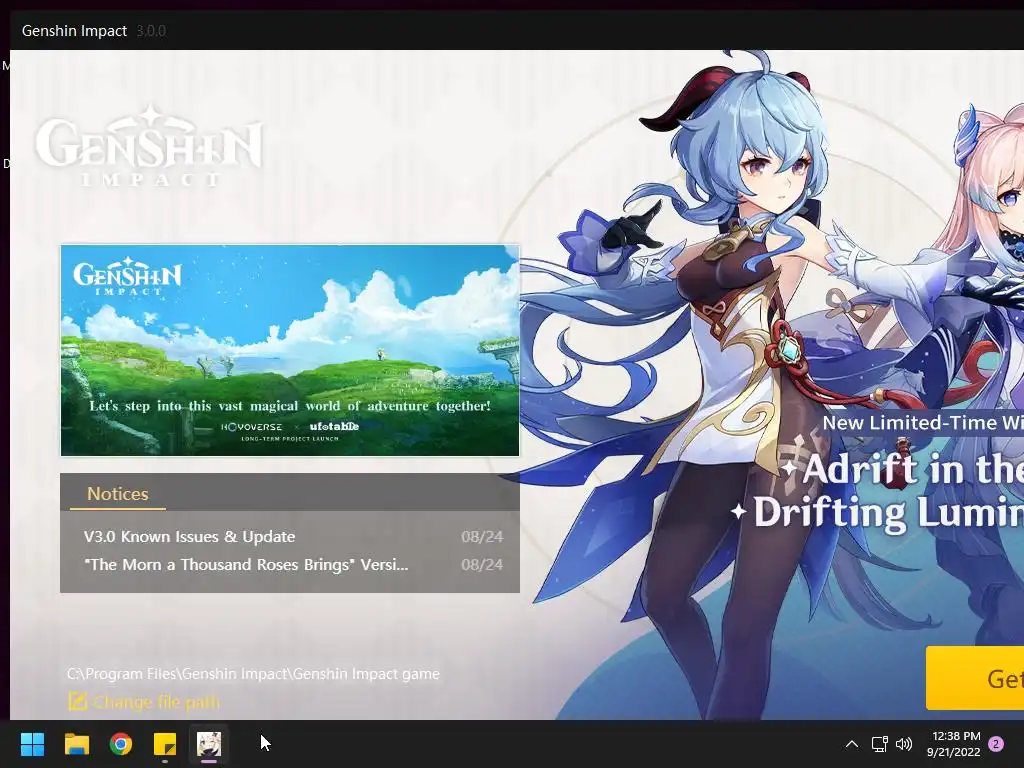Viewport: 1024px width, 768px height.
Task: Select the install path C:\Program Files\Genshin Impact text
Action: coord(253,674)
